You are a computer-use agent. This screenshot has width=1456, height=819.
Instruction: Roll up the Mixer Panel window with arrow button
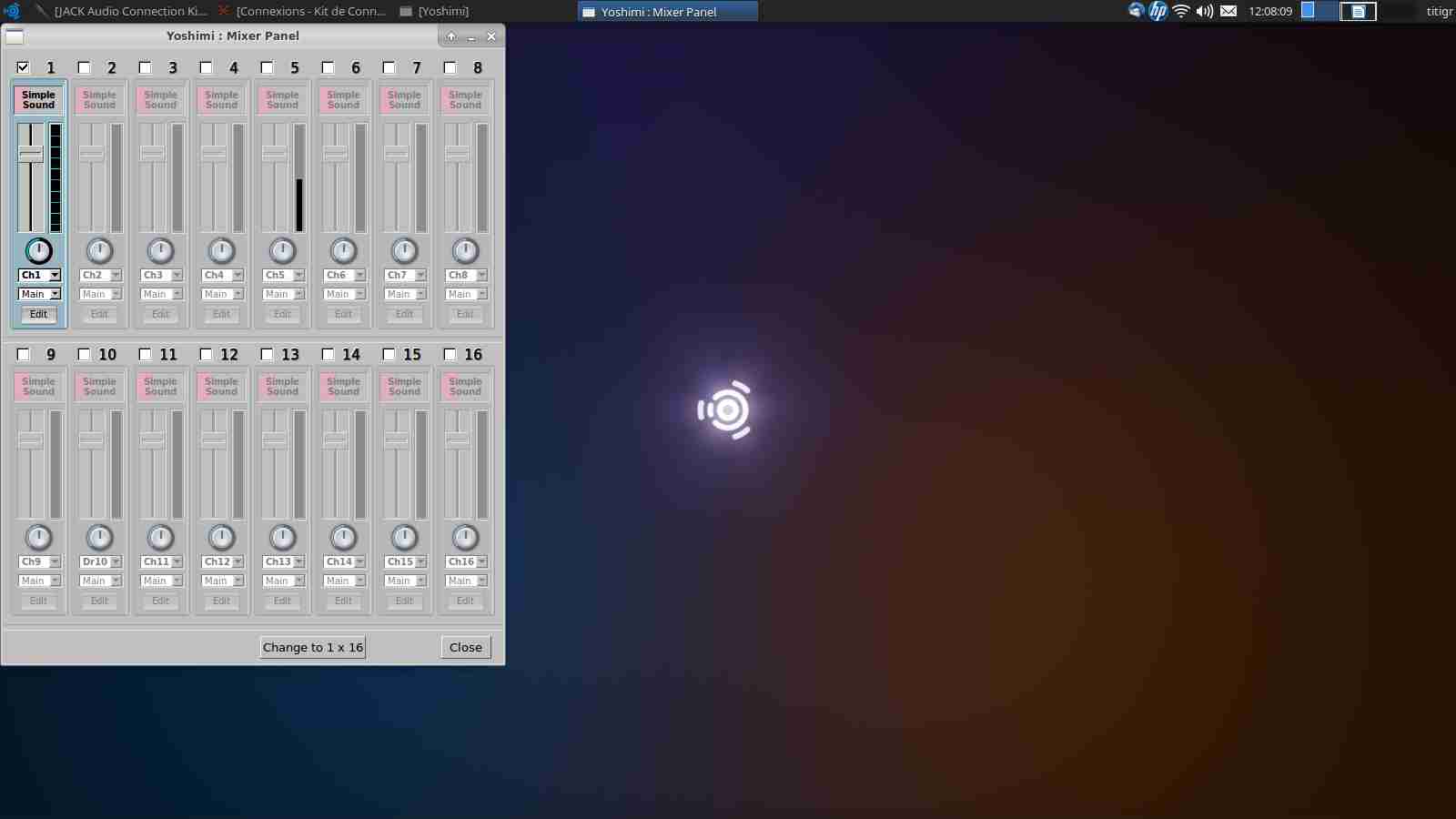(x=451, y=36)
